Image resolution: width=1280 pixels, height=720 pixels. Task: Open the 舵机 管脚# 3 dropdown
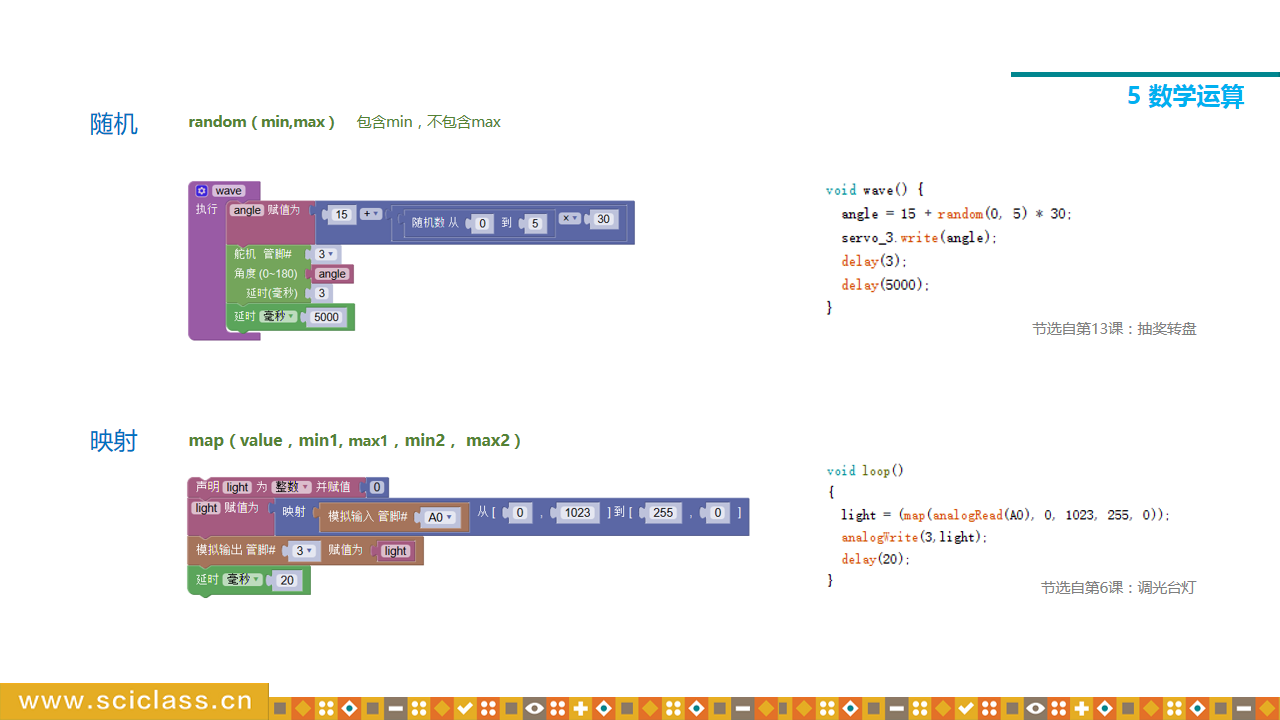pyautogui.click(x=325, y=254)
